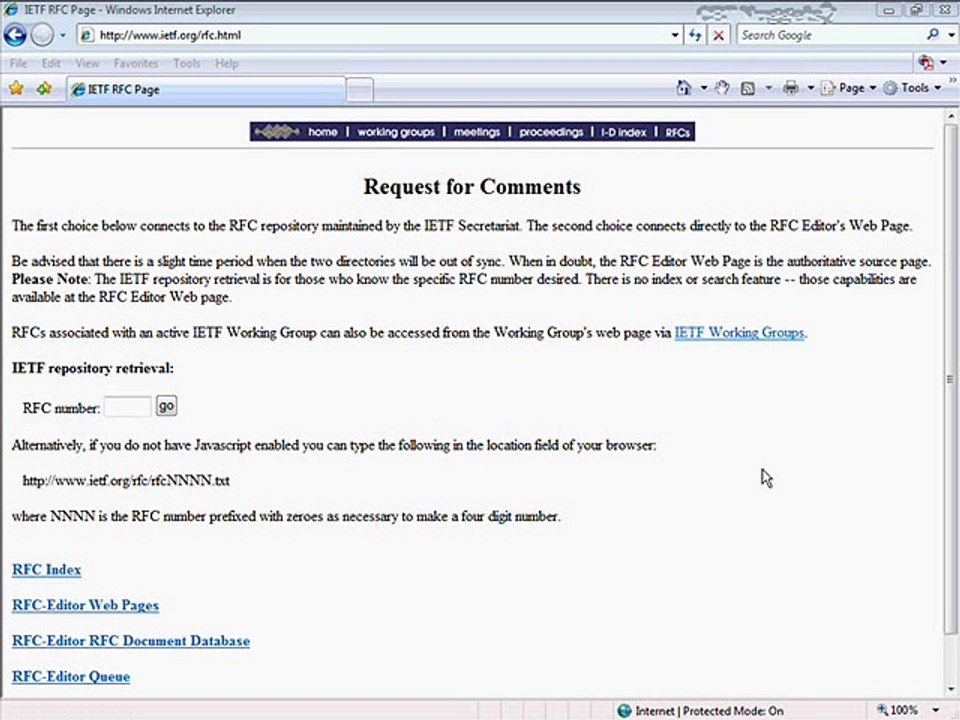Viewport: 960px width, 720px height.
Task: Click the http://www.ietf.org/rfc/rfcNNNN.txt example text
Action: click(126, 481)
